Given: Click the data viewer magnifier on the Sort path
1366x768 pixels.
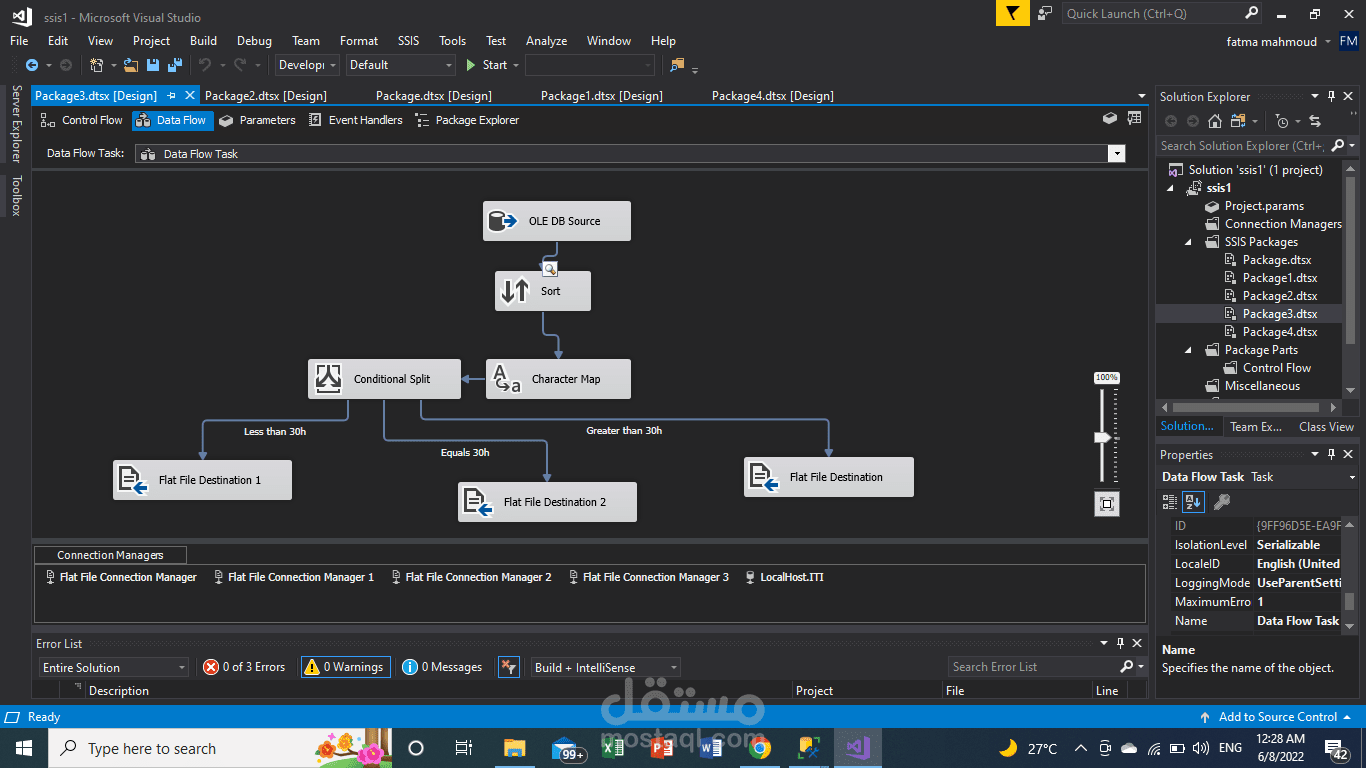Looking at the screenshot, I should tap(550, 269).
